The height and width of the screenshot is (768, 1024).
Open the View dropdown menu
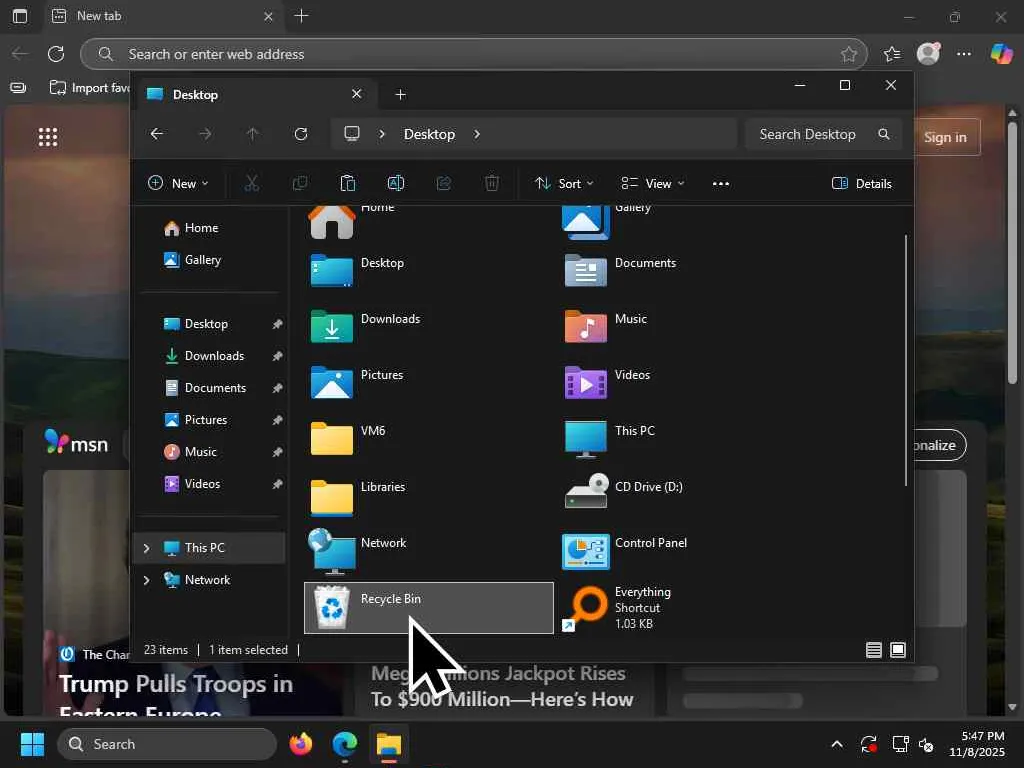(x=652, y=184)
